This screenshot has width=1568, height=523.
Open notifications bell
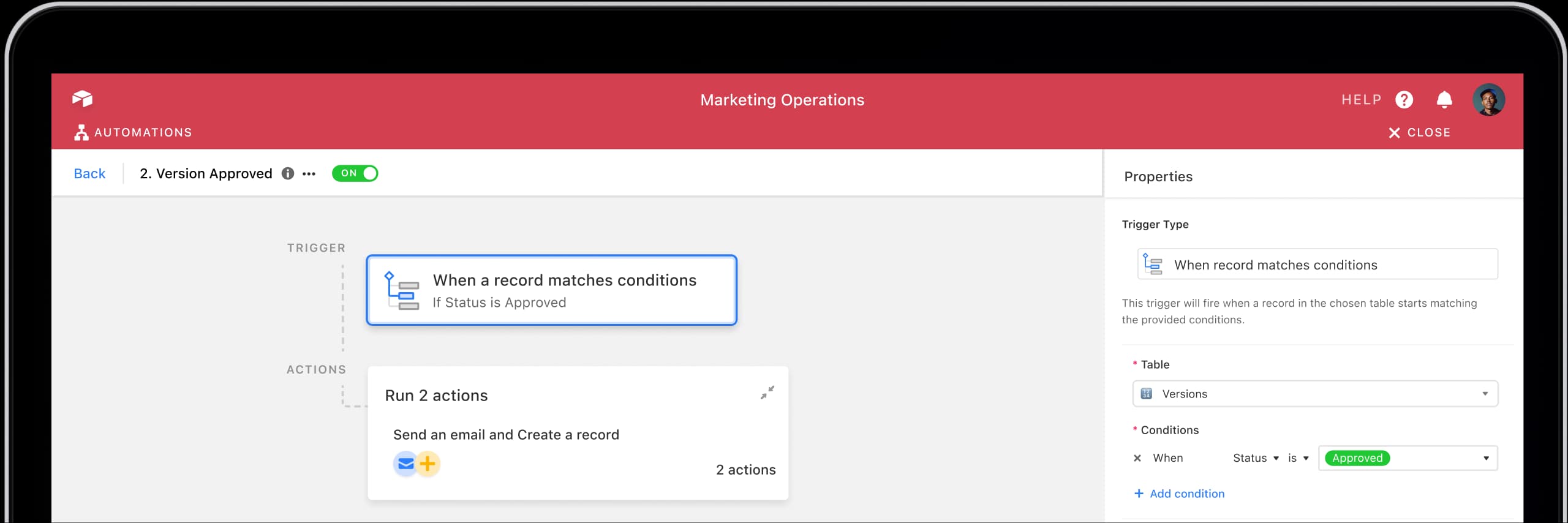(1444, 99)
